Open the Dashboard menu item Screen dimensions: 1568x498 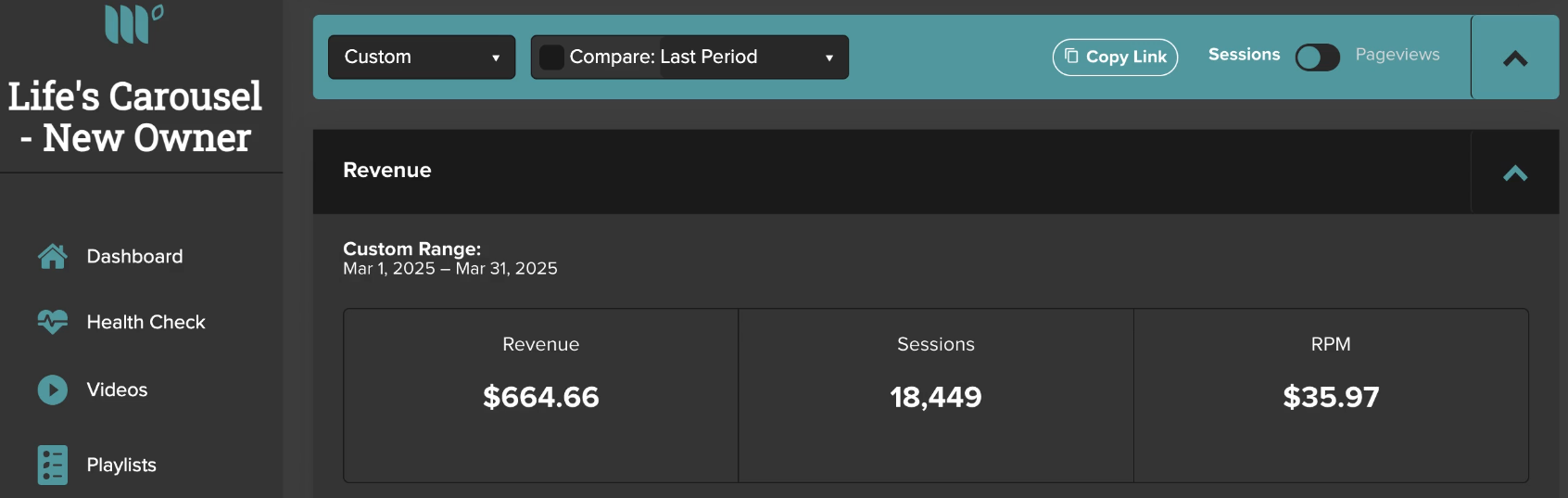click(x=134, y=256)
